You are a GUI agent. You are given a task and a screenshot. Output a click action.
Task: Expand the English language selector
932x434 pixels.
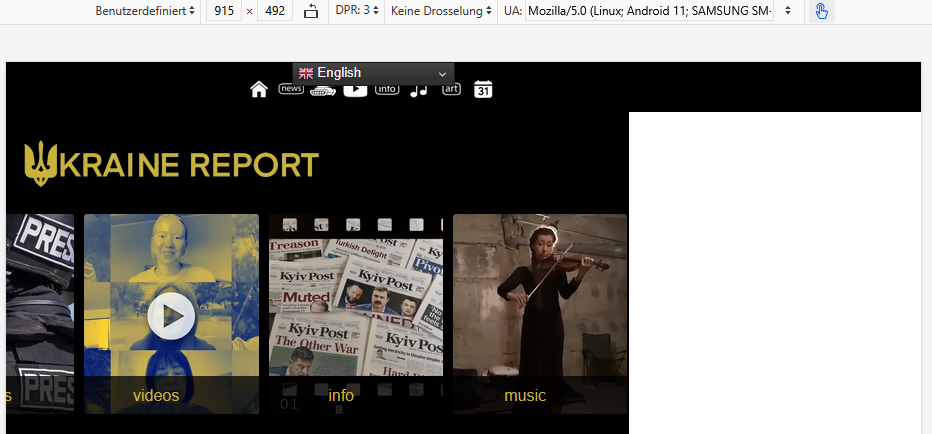[x=373, y=73]
